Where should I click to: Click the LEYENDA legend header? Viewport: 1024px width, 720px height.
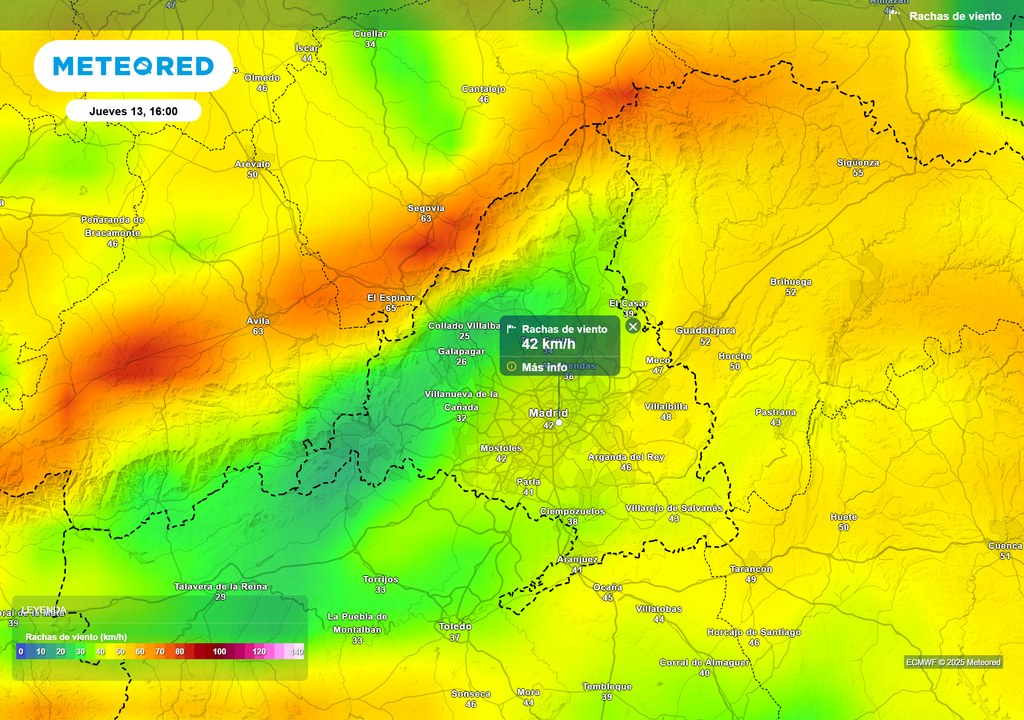(45, 610)
